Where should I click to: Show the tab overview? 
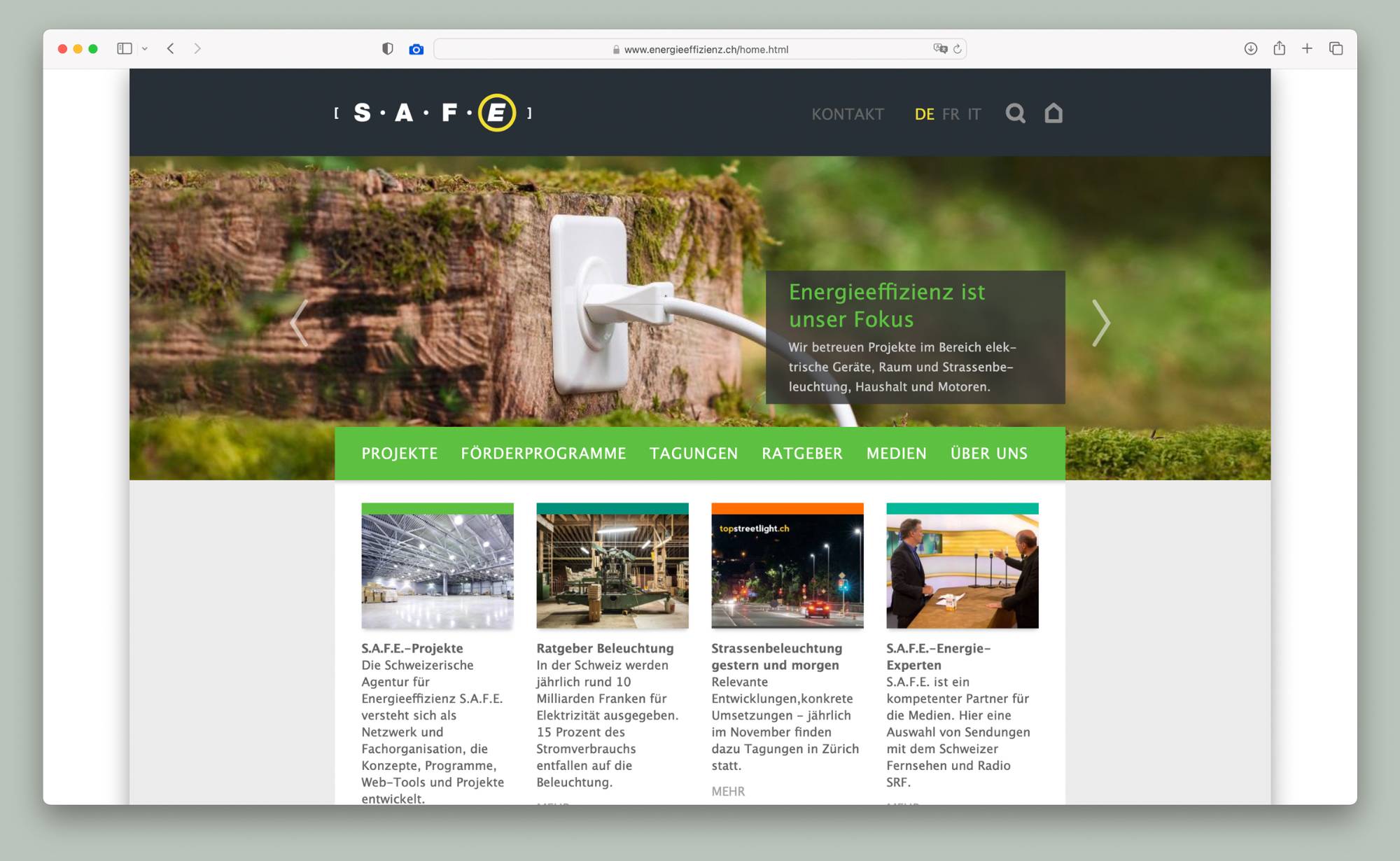[1336, 48]
